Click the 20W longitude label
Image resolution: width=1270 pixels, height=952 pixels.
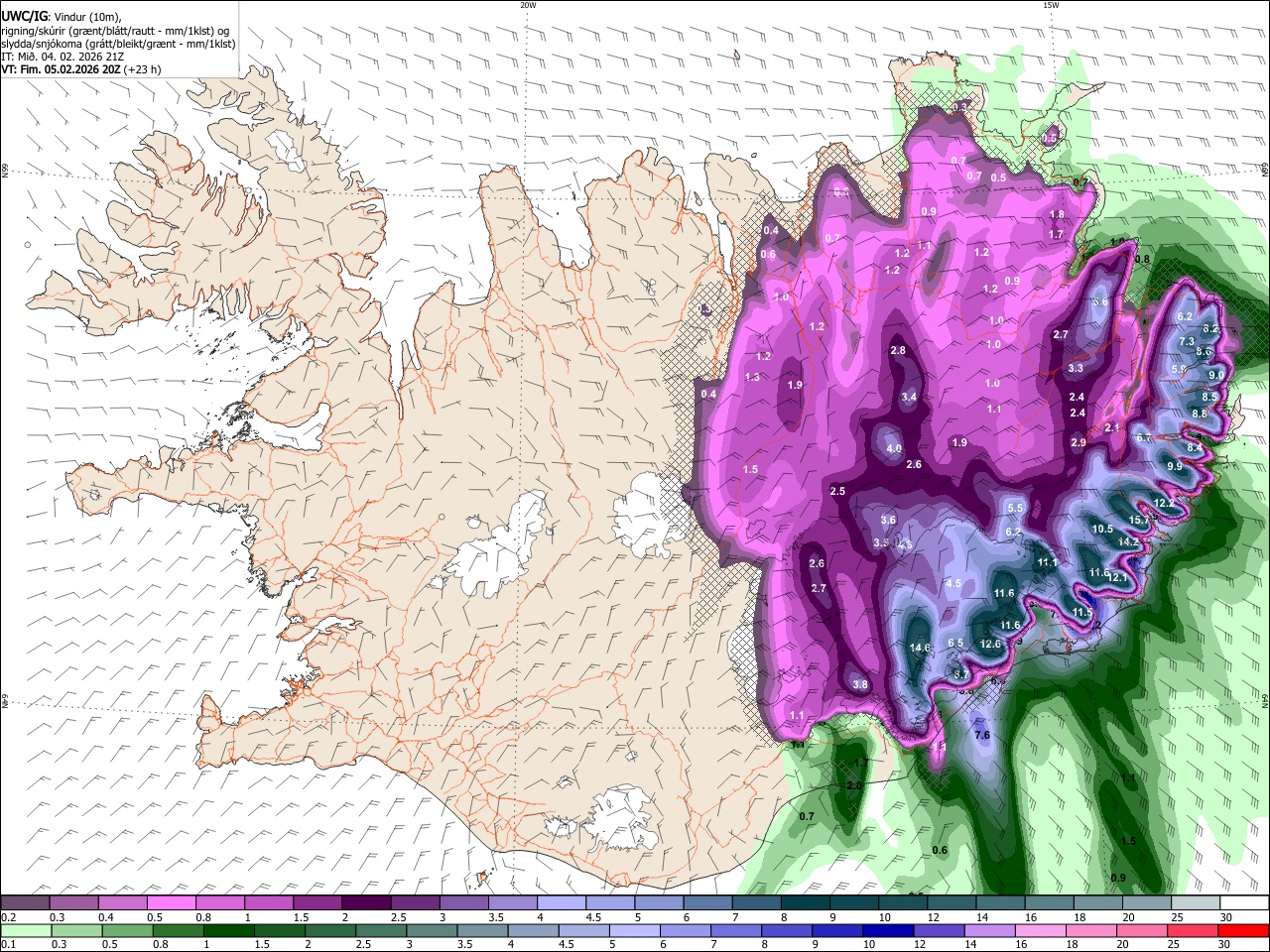[528, 5]
